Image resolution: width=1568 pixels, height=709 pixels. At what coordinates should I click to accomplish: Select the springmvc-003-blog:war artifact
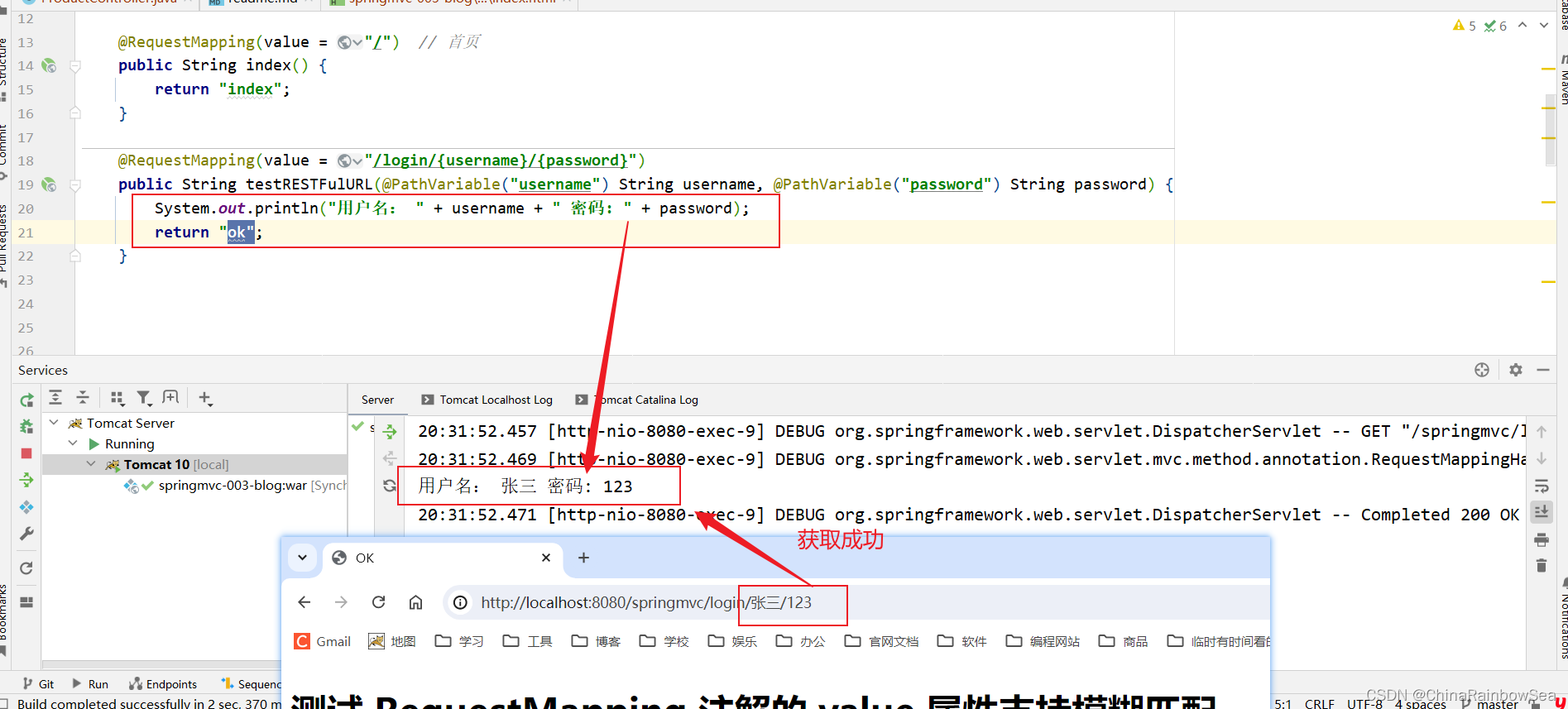pos(233,486)
